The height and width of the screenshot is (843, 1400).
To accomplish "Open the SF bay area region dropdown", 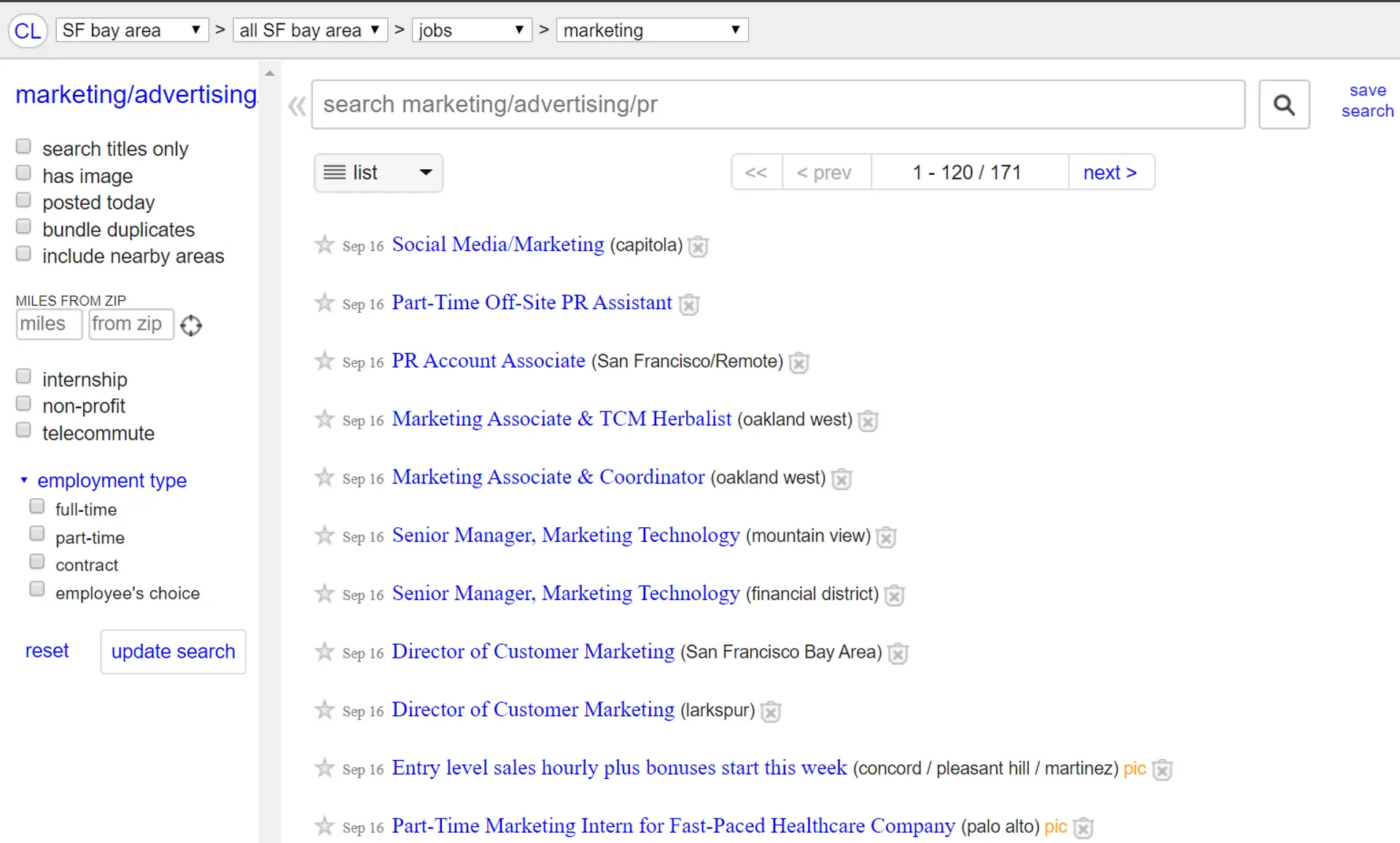I will point(132,31).
